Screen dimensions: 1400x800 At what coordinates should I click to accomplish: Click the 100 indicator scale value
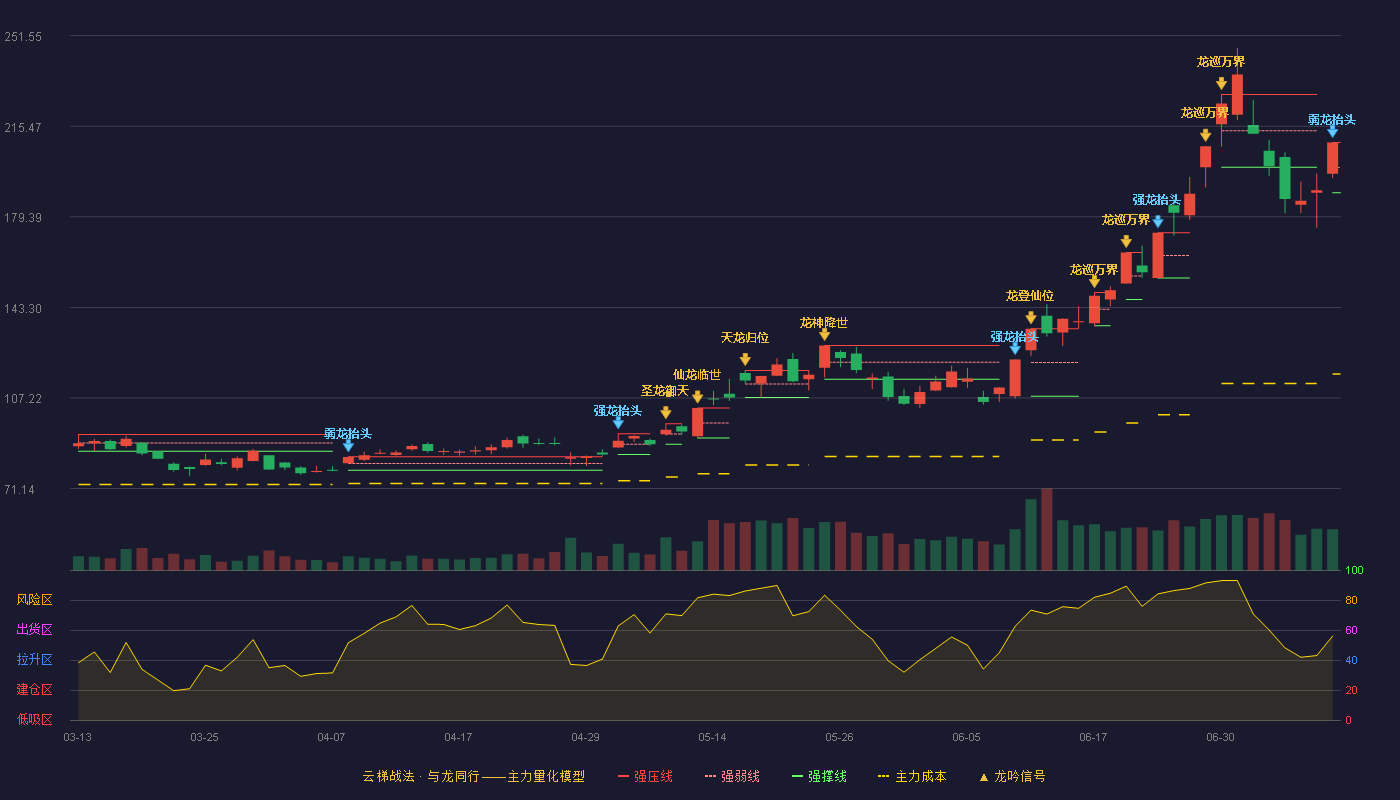click(1354, 570)
